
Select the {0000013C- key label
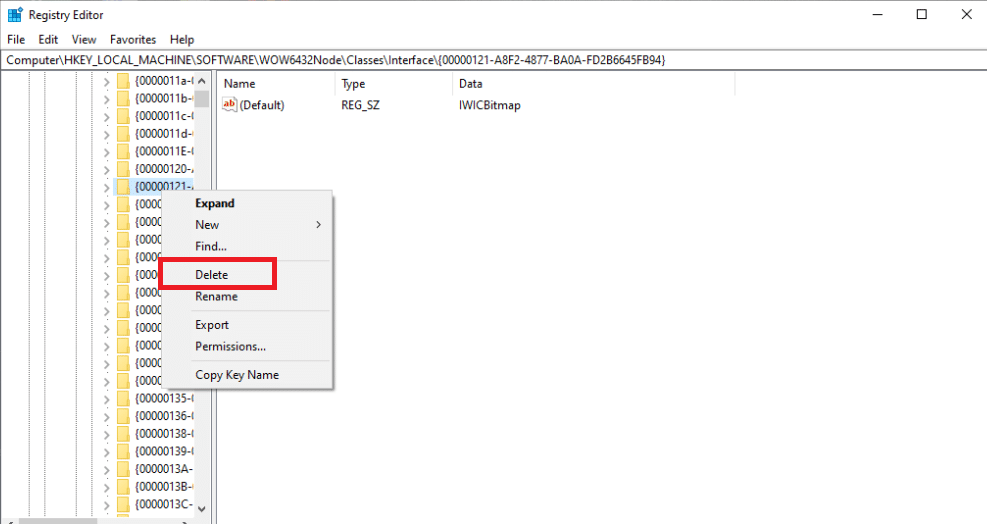coord(164,504)
